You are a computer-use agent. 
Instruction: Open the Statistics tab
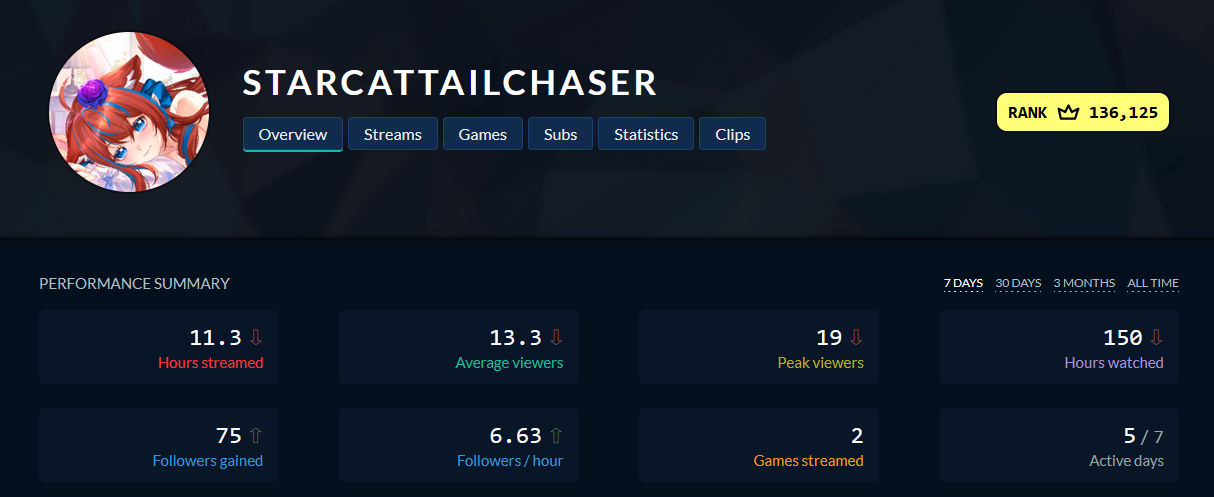[x=646, y=134]
